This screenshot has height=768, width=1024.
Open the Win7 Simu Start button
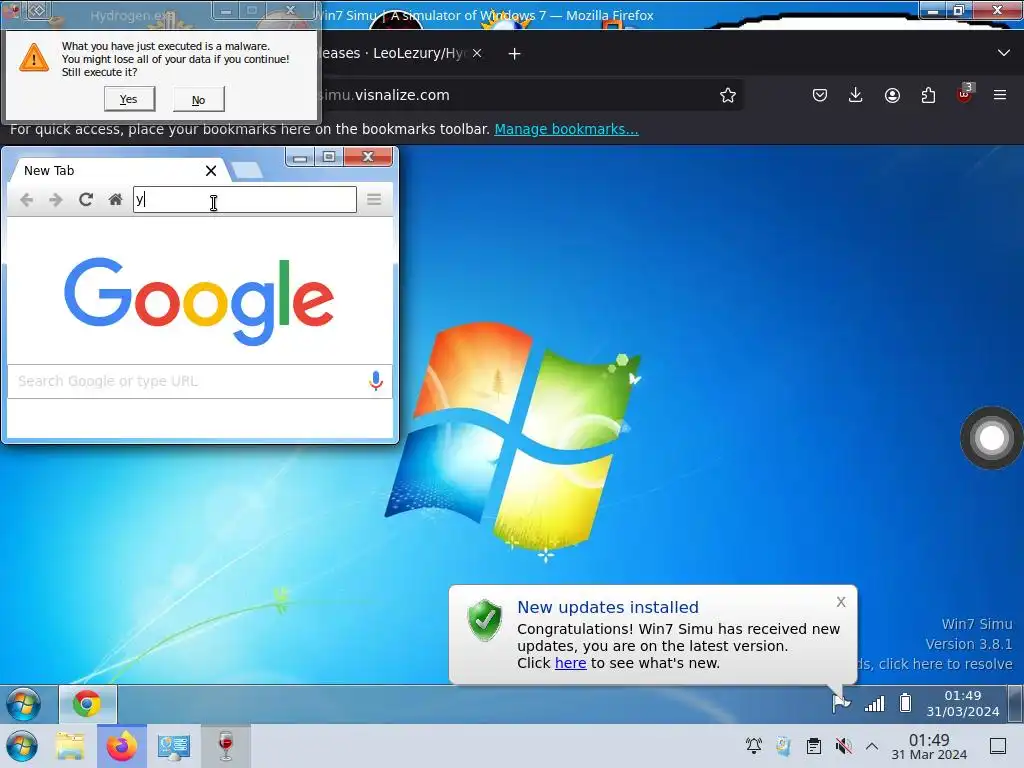(x=24, y=704)
